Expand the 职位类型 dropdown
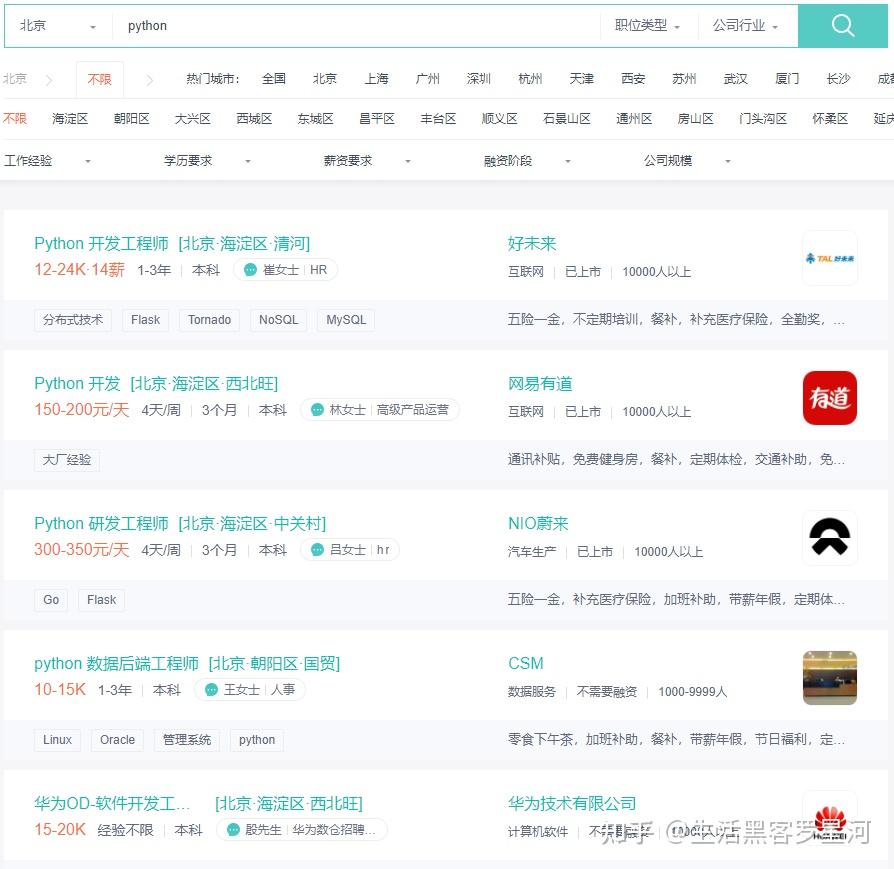Screen dimensions: 894x869 648,26
